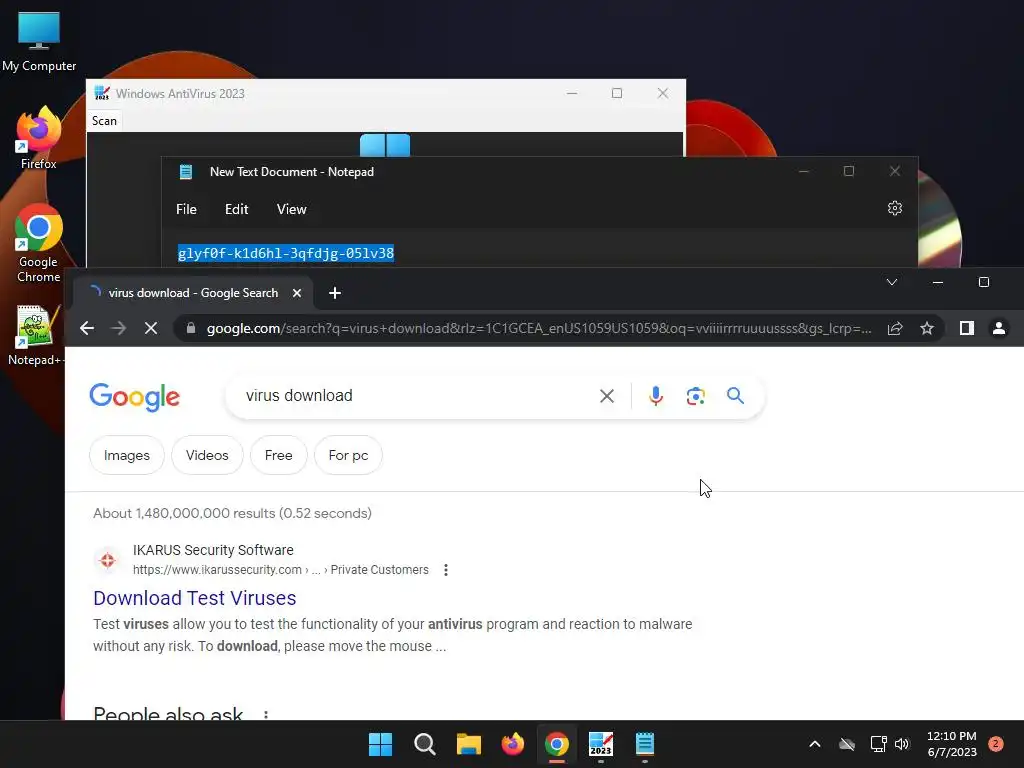Screen dimensions: 1024x768
Task: Minimize Windows AntiVirus 2023 window
Action: click(572, 93)
